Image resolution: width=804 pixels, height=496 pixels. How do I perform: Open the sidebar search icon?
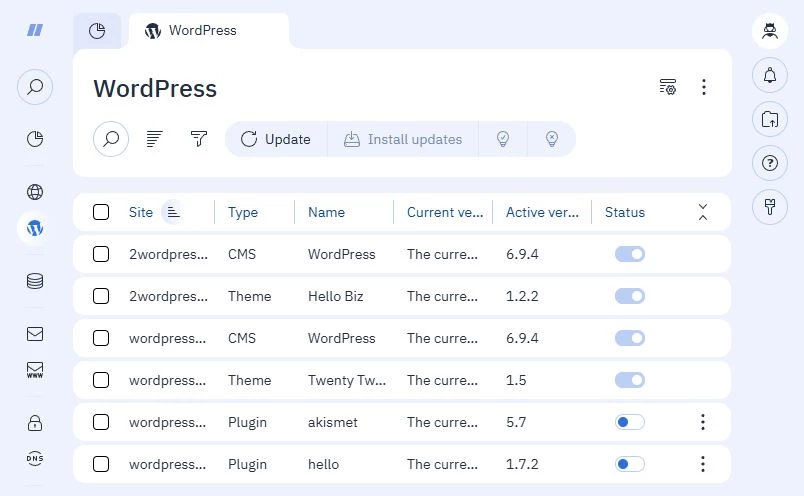[x=35, y=87]
